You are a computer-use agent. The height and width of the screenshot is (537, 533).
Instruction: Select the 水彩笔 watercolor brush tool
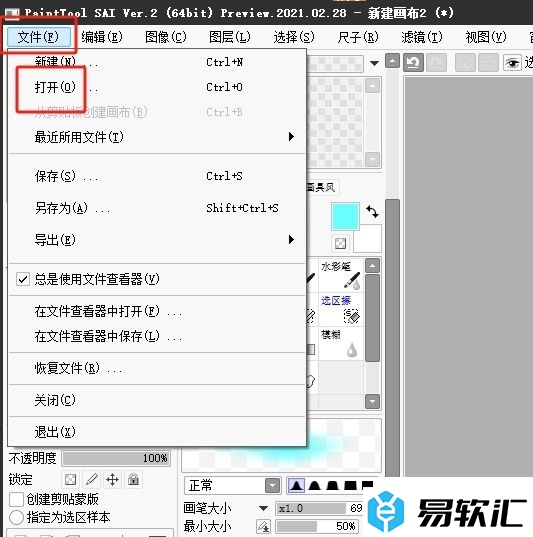coord(341,275)
